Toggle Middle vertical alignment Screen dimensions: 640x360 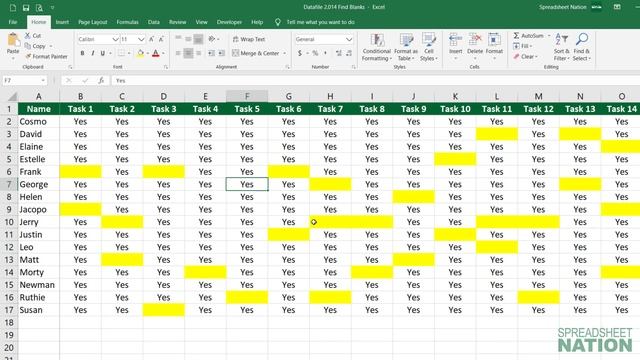(188, 39)
